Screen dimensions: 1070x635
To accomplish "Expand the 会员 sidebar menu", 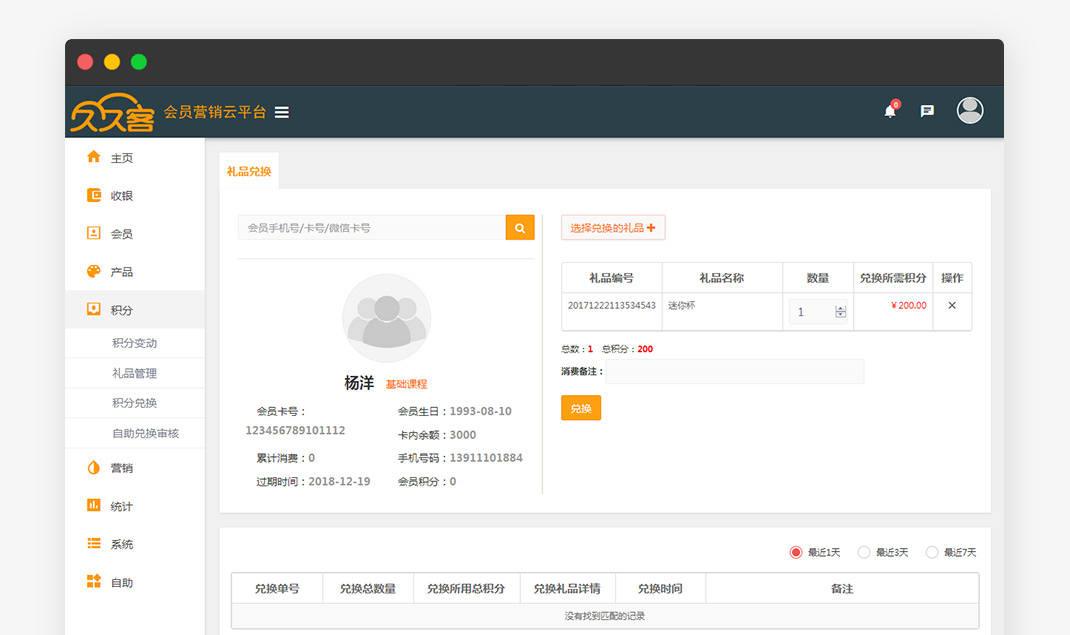I will pyautogui.click(x=122, y=234).
